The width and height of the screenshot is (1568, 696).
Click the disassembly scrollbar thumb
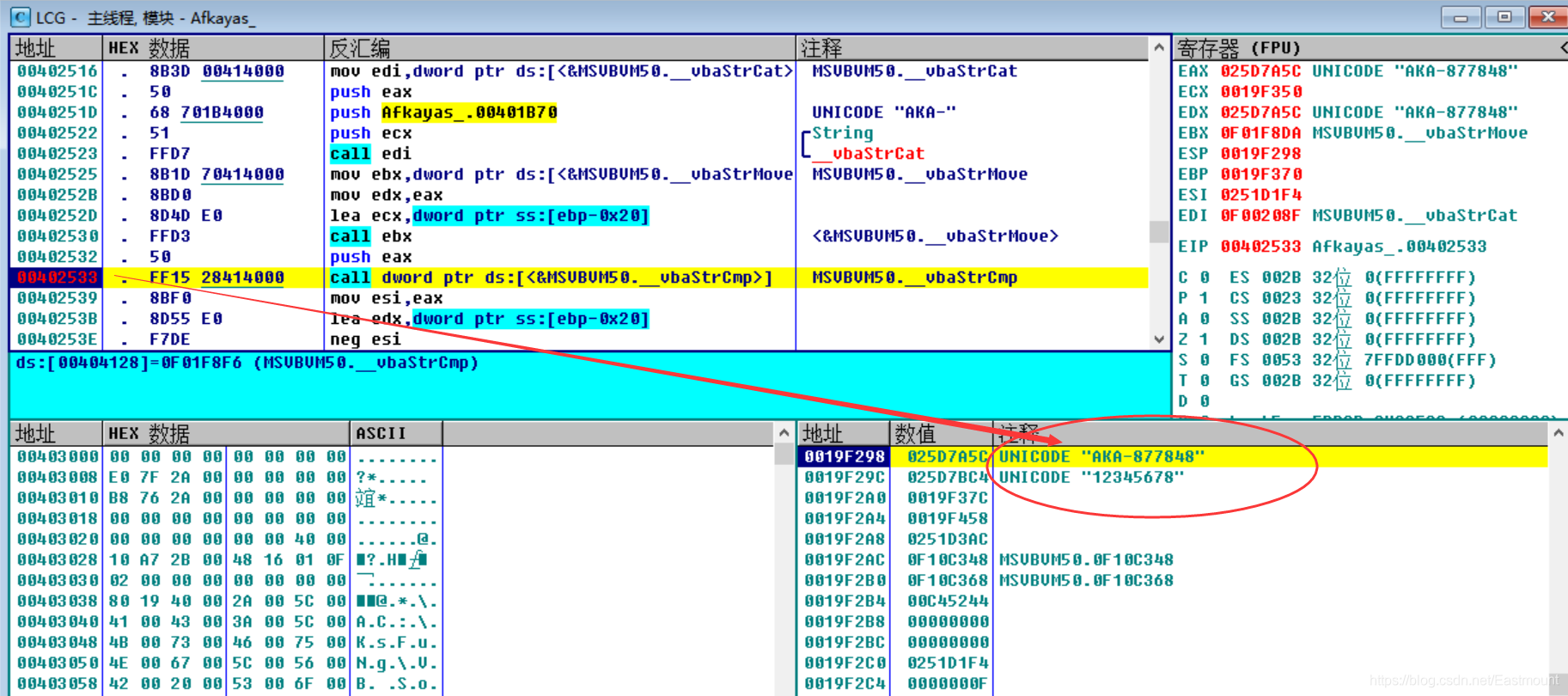coord(1159,232)
